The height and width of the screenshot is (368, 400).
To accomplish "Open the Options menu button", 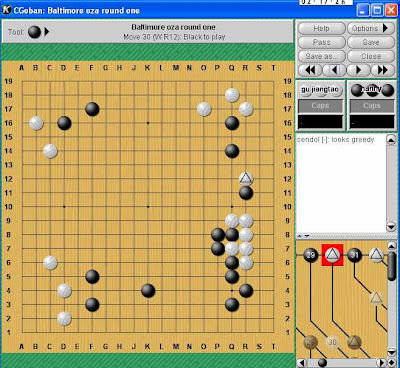I will click(371, 29).
